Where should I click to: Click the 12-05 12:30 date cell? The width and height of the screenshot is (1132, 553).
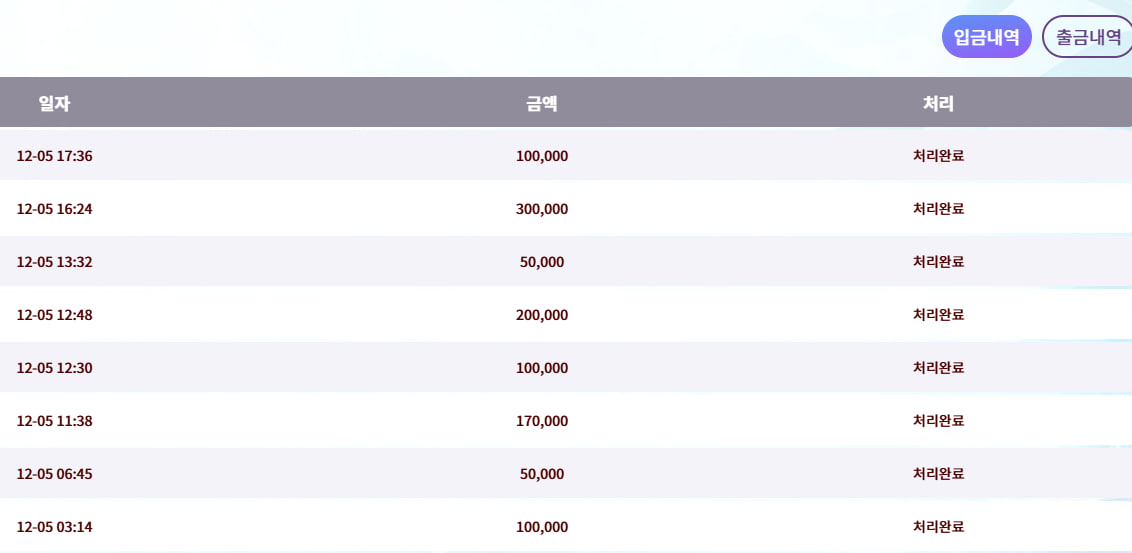click(x=55, y=368)
